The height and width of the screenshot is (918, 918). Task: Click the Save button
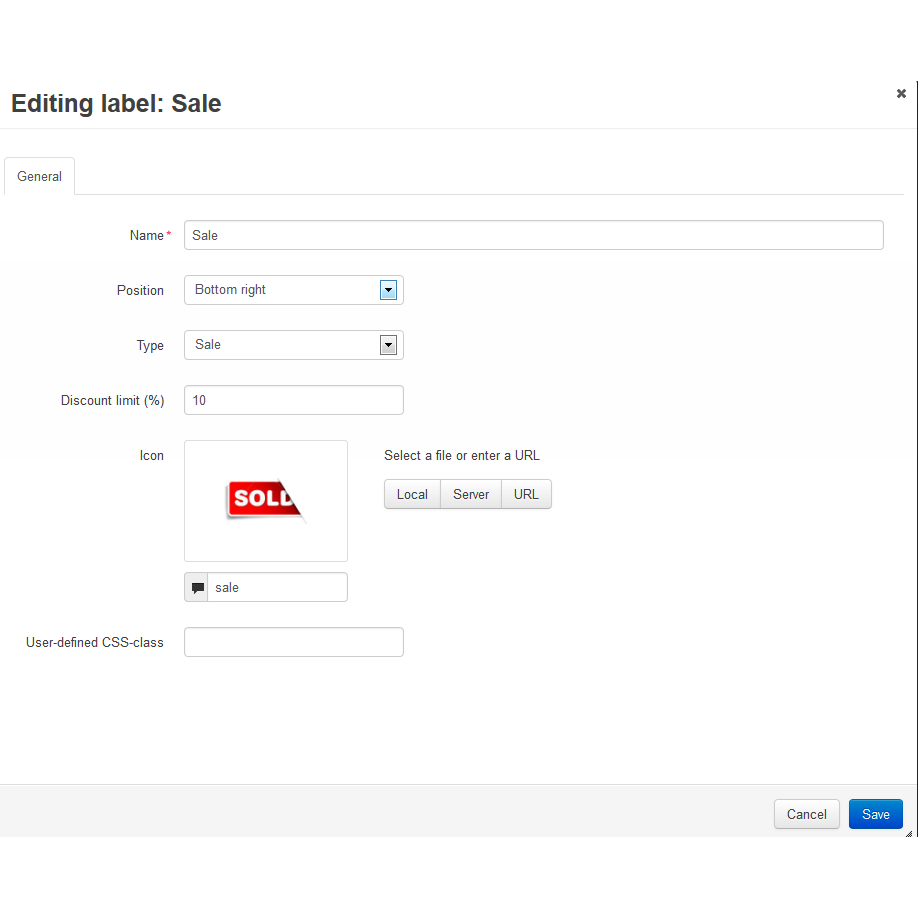tap(875, 814)
